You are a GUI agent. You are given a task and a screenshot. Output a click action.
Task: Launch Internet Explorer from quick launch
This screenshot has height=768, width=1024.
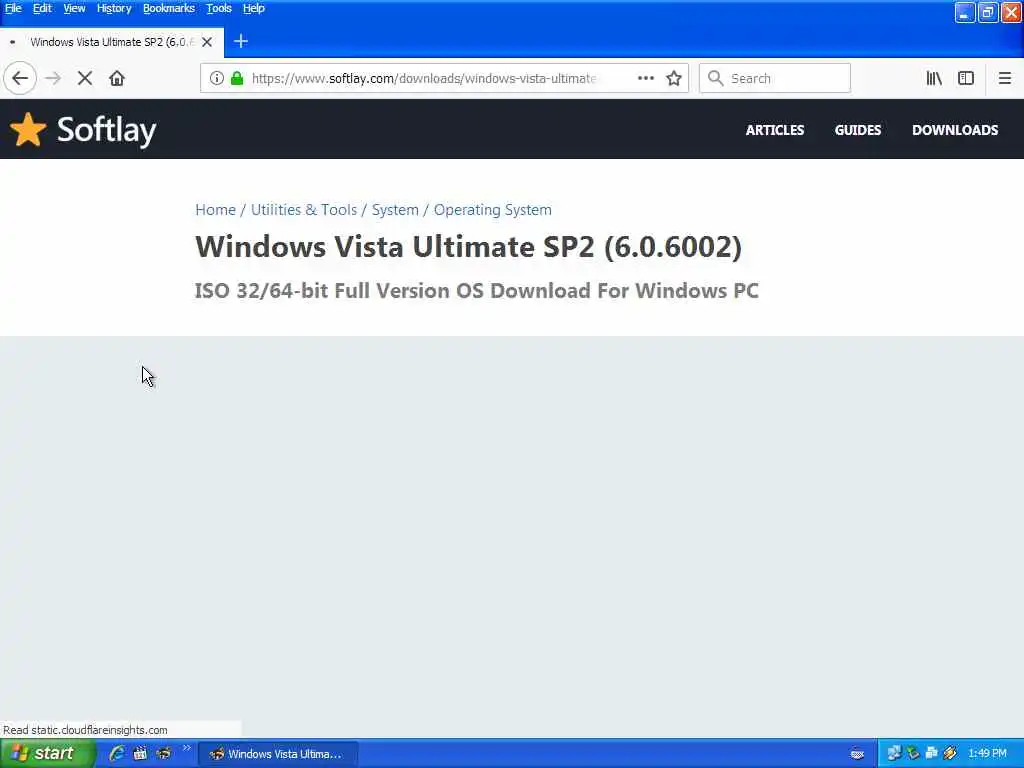click(x=117, y=754)
